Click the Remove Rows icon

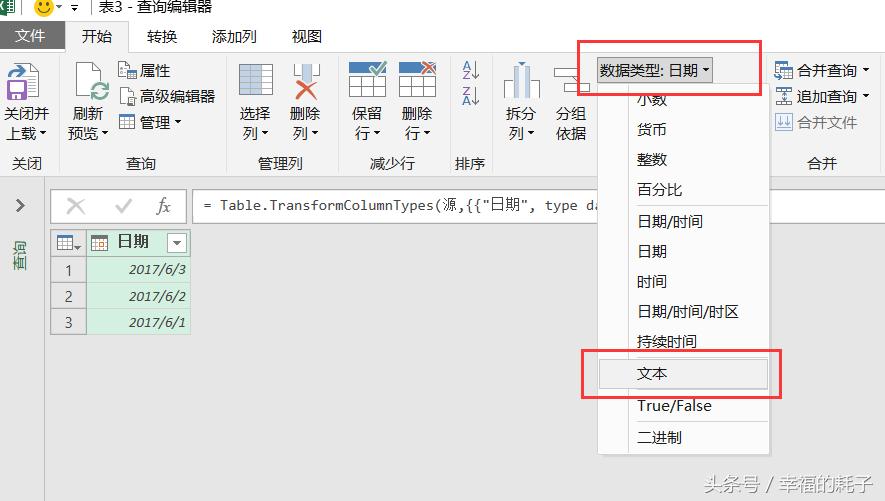pos(418,80)
